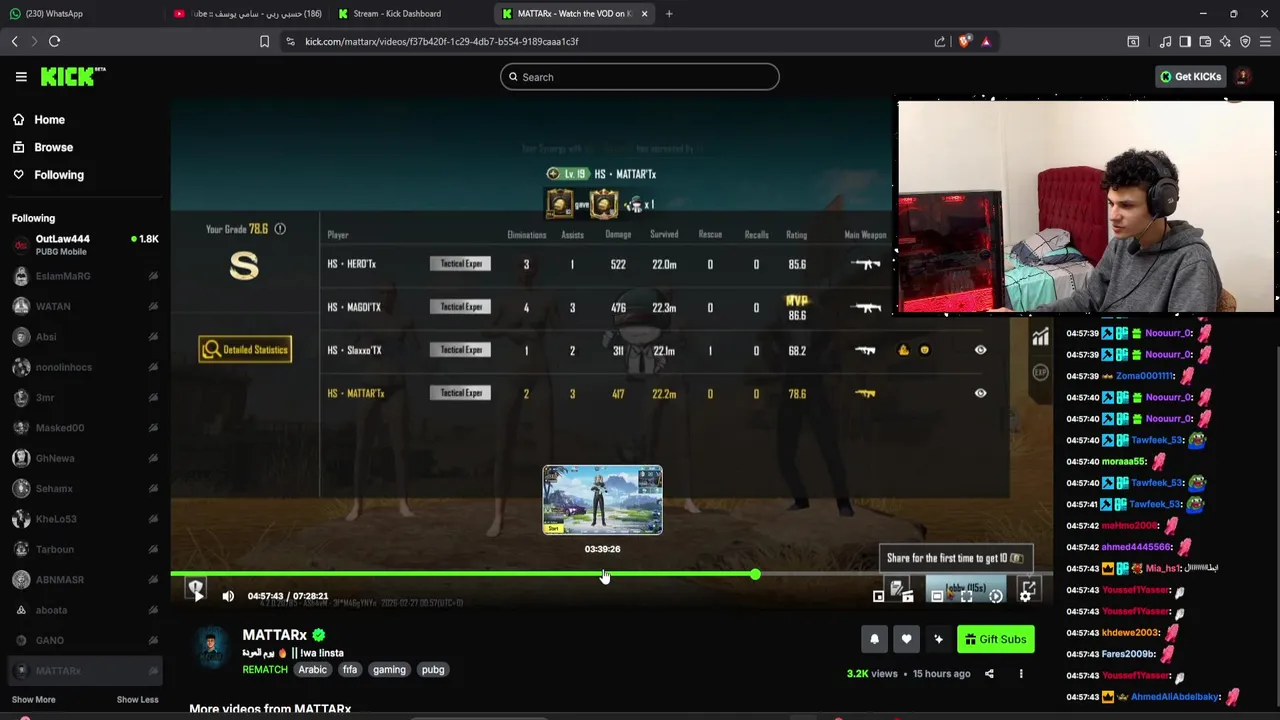Open the nonolinhocs channel

click(x=85, y=367)
